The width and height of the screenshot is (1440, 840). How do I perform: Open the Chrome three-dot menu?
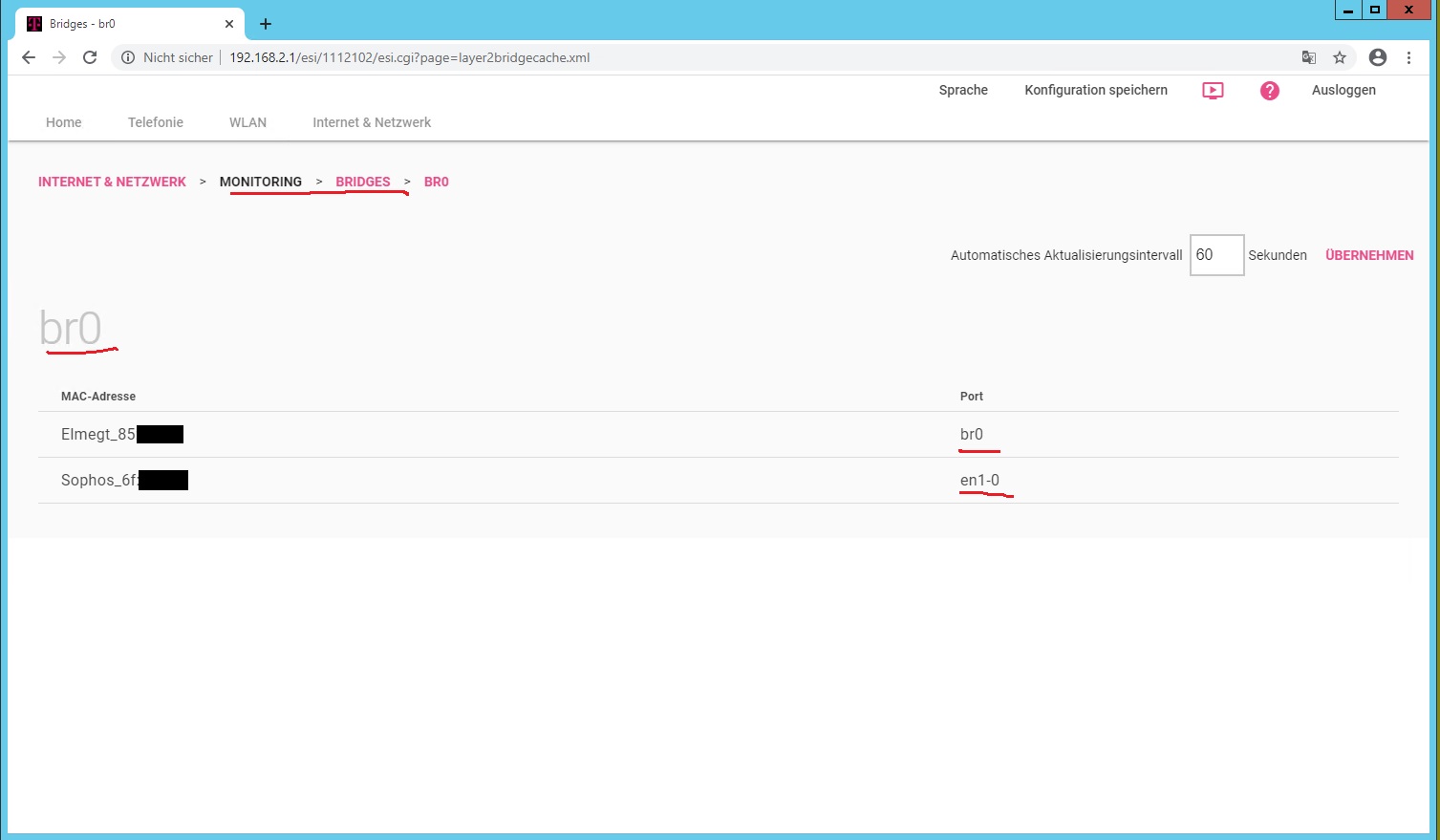(x=1408, y=57)
